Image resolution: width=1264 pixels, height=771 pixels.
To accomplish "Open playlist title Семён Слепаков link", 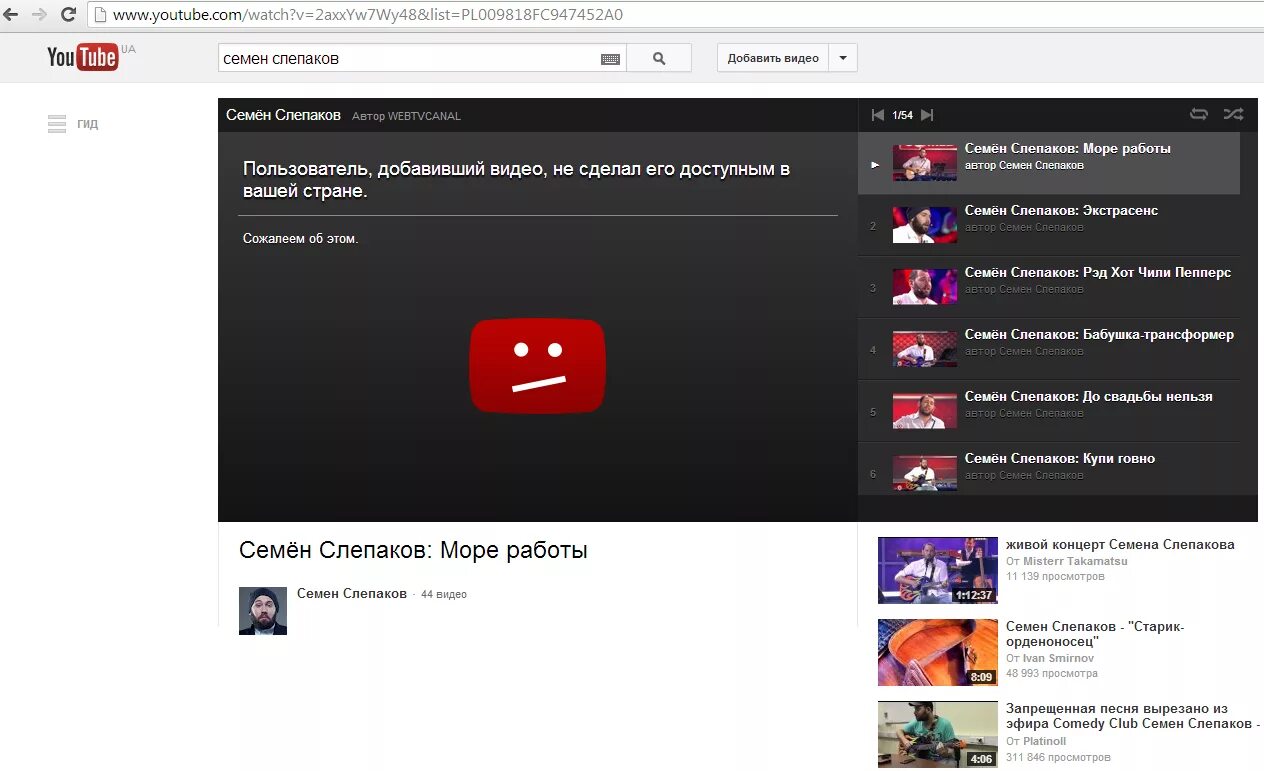I will pyautogui.click(x=283, y=115).
